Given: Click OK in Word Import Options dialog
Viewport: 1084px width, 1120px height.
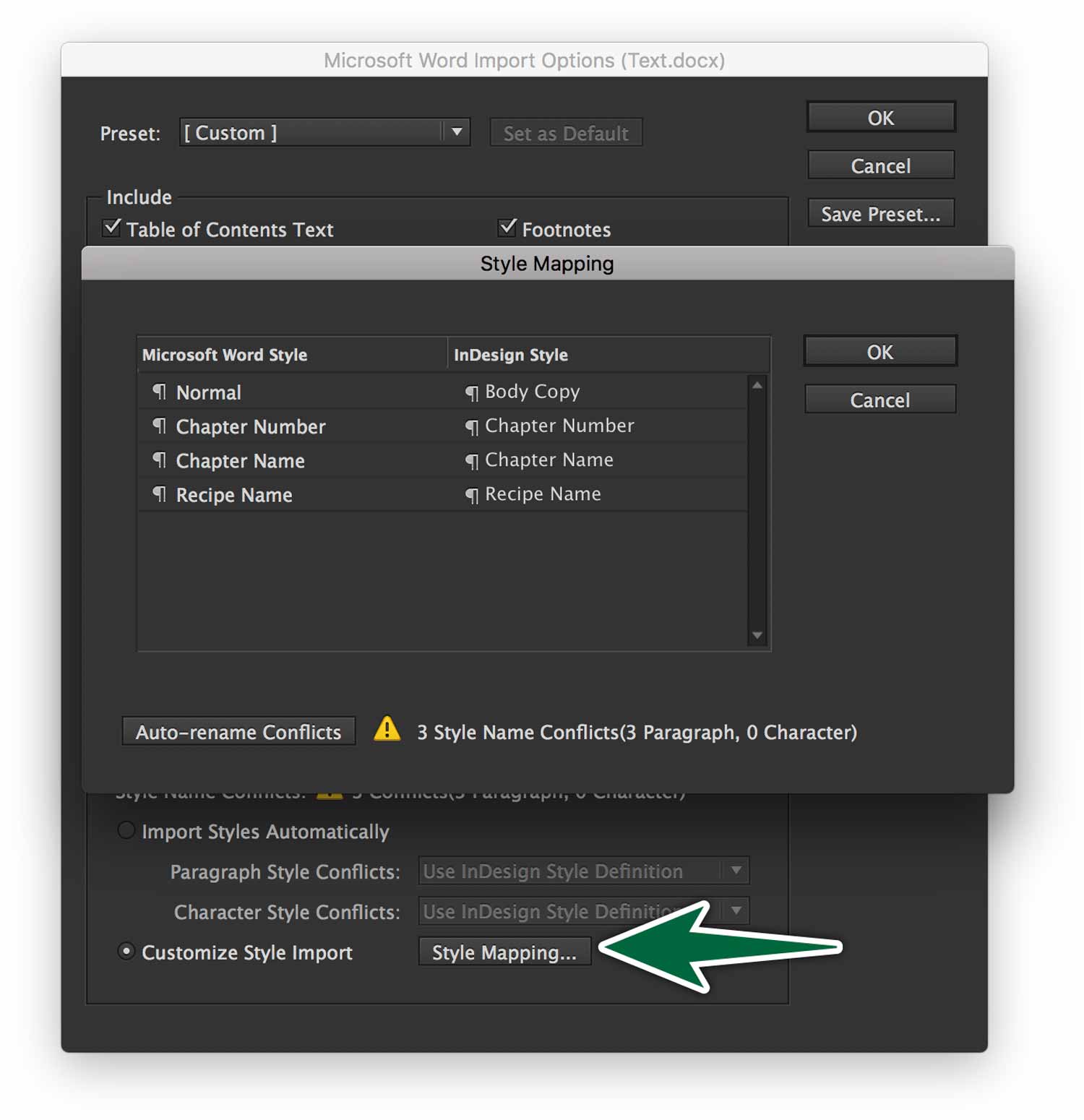Looking at the screenshot, I should click(x=881, y=117).
